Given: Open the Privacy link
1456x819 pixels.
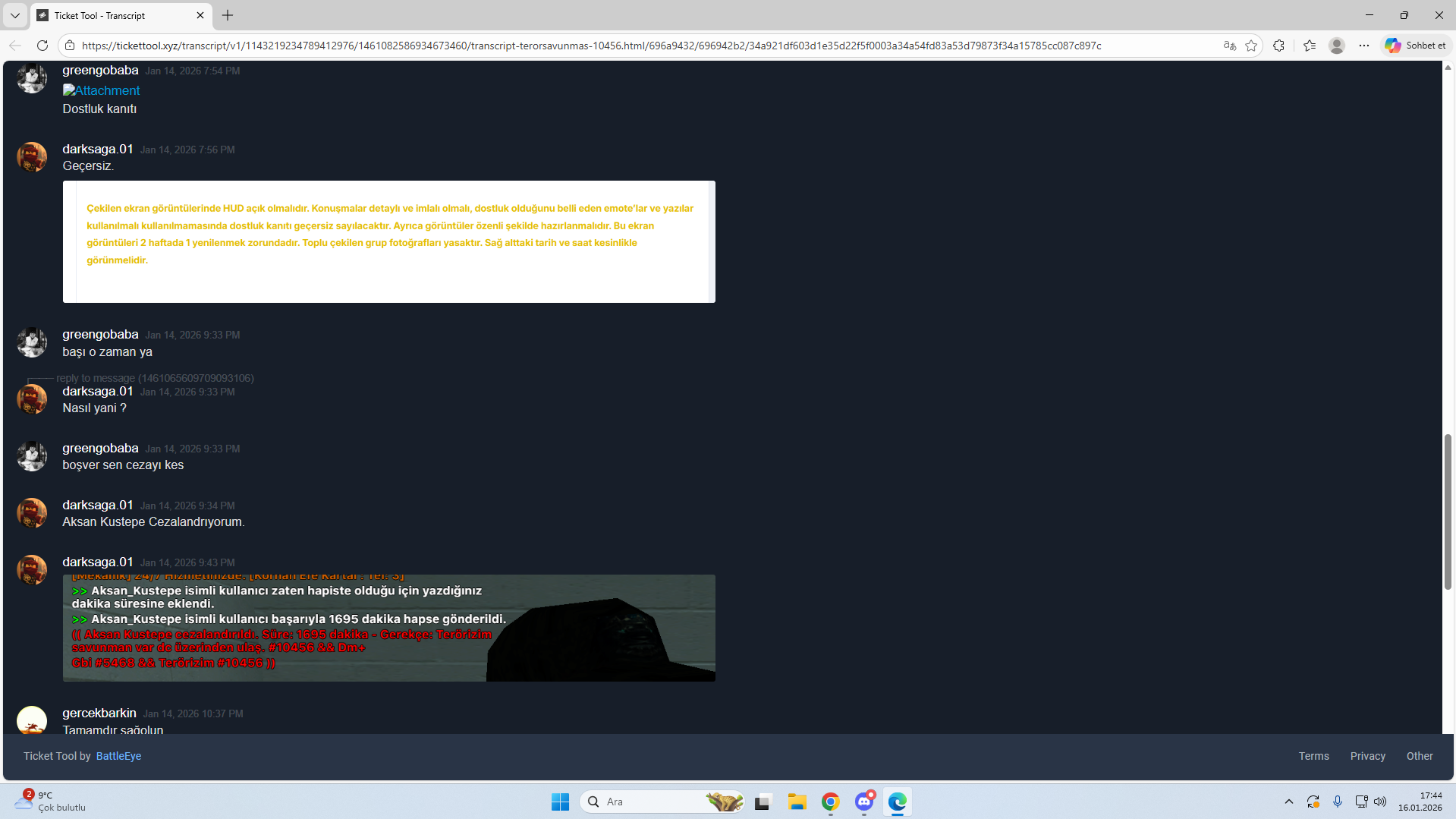Looking at the screenshot, I should (x=1368, y=756).
